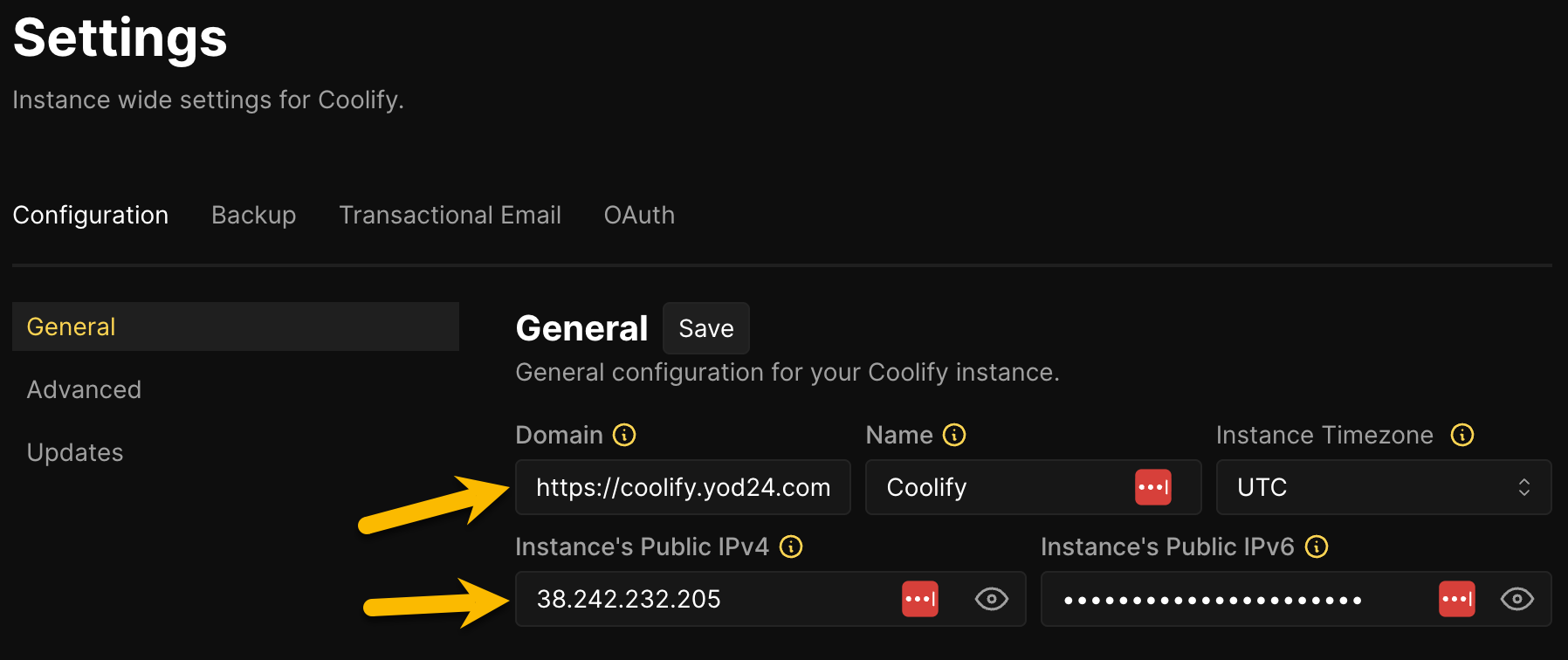This screenshot has height=660, width=1568.
Task: Open the Updates settings section
Action: click(75, 452)
